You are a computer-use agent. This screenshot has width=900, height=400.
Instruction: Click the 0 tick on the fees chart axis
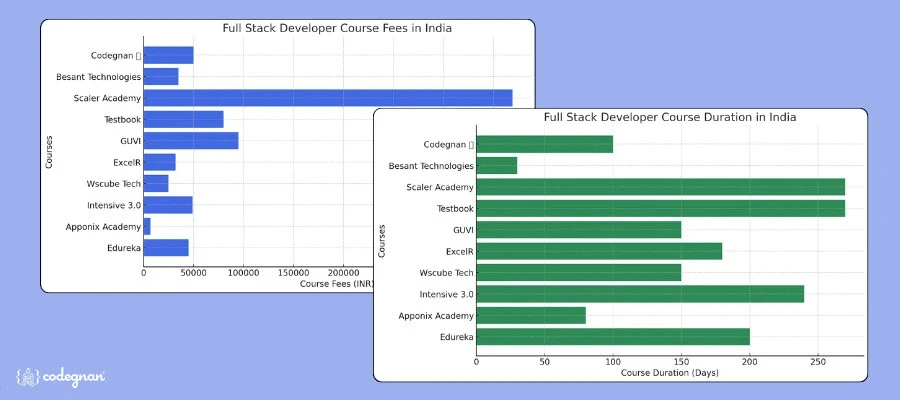click(143, 273)
